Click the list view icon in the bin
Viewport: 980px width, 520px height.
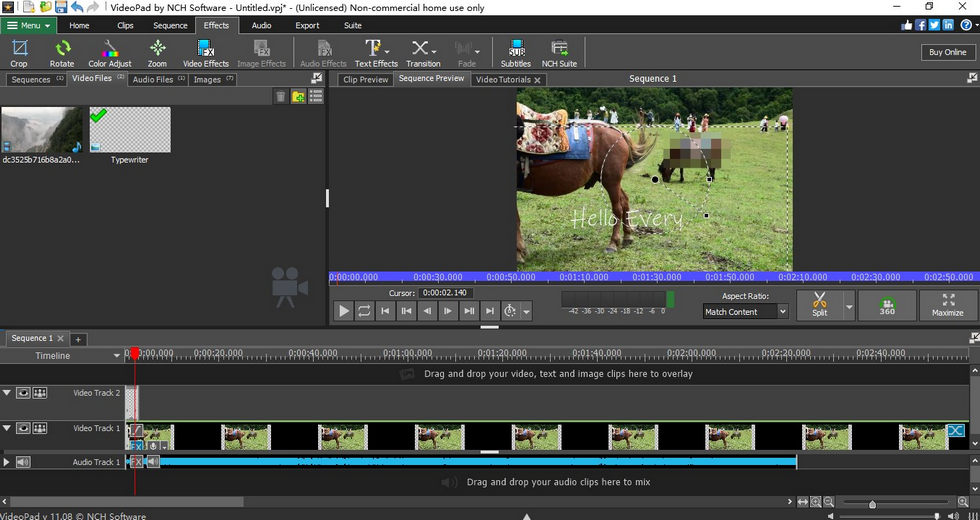(x=316, y=96)
